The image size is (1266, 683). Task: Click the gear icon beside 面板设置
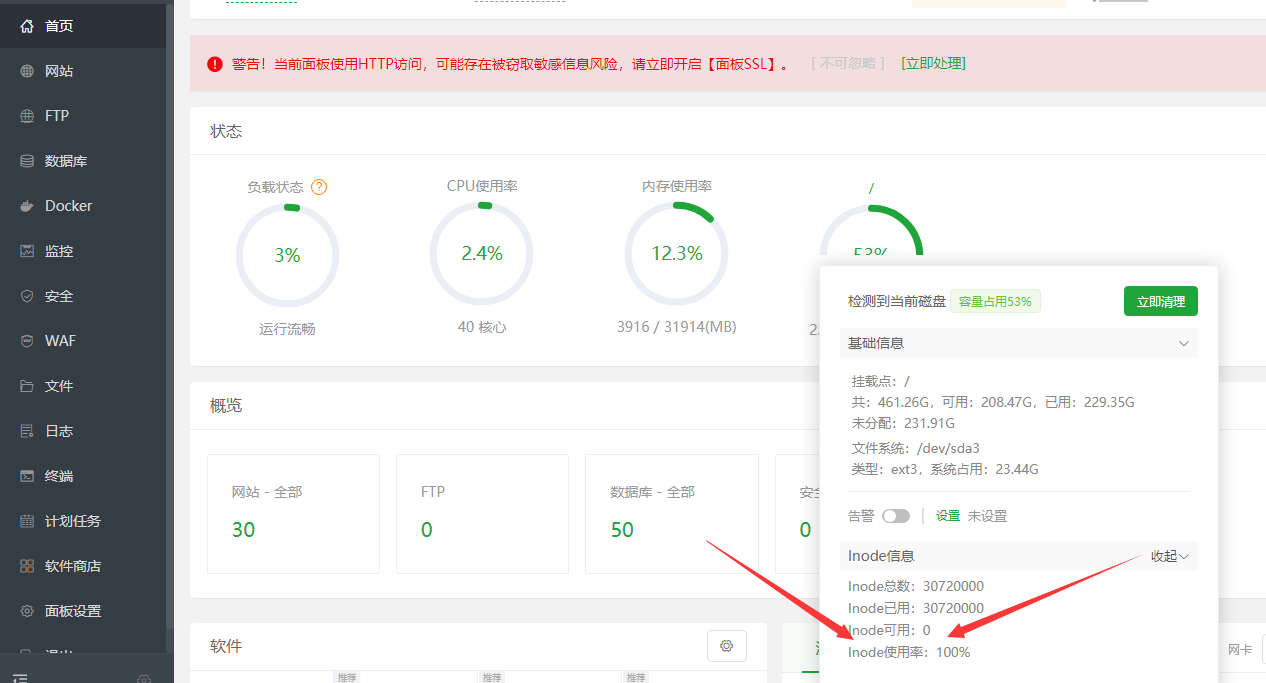tap(27, 611)
